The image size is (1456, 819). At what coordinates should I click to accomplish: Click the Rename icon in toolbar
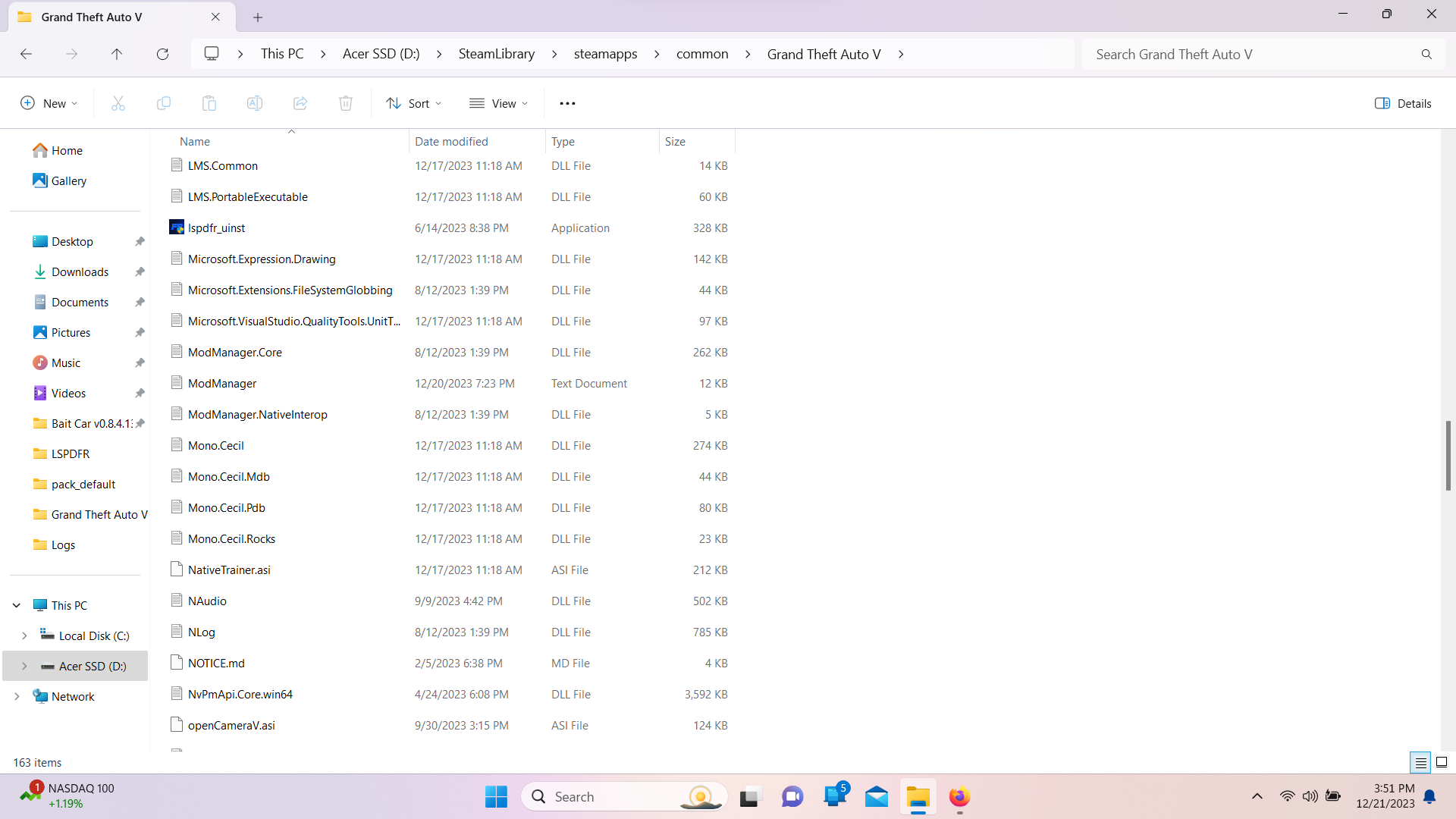point(255,103)
